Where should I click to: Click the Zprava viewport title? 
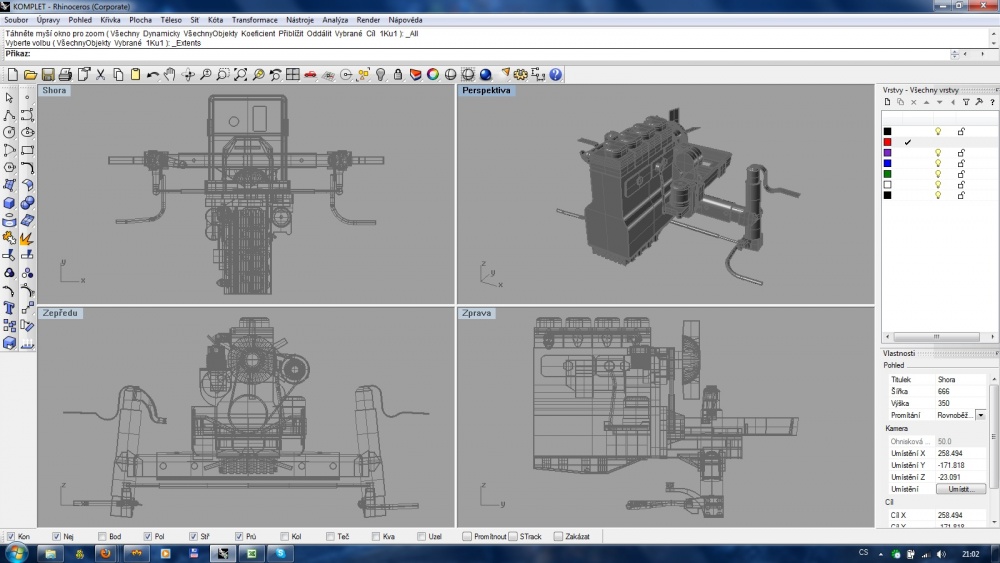(x=476, y=313)
